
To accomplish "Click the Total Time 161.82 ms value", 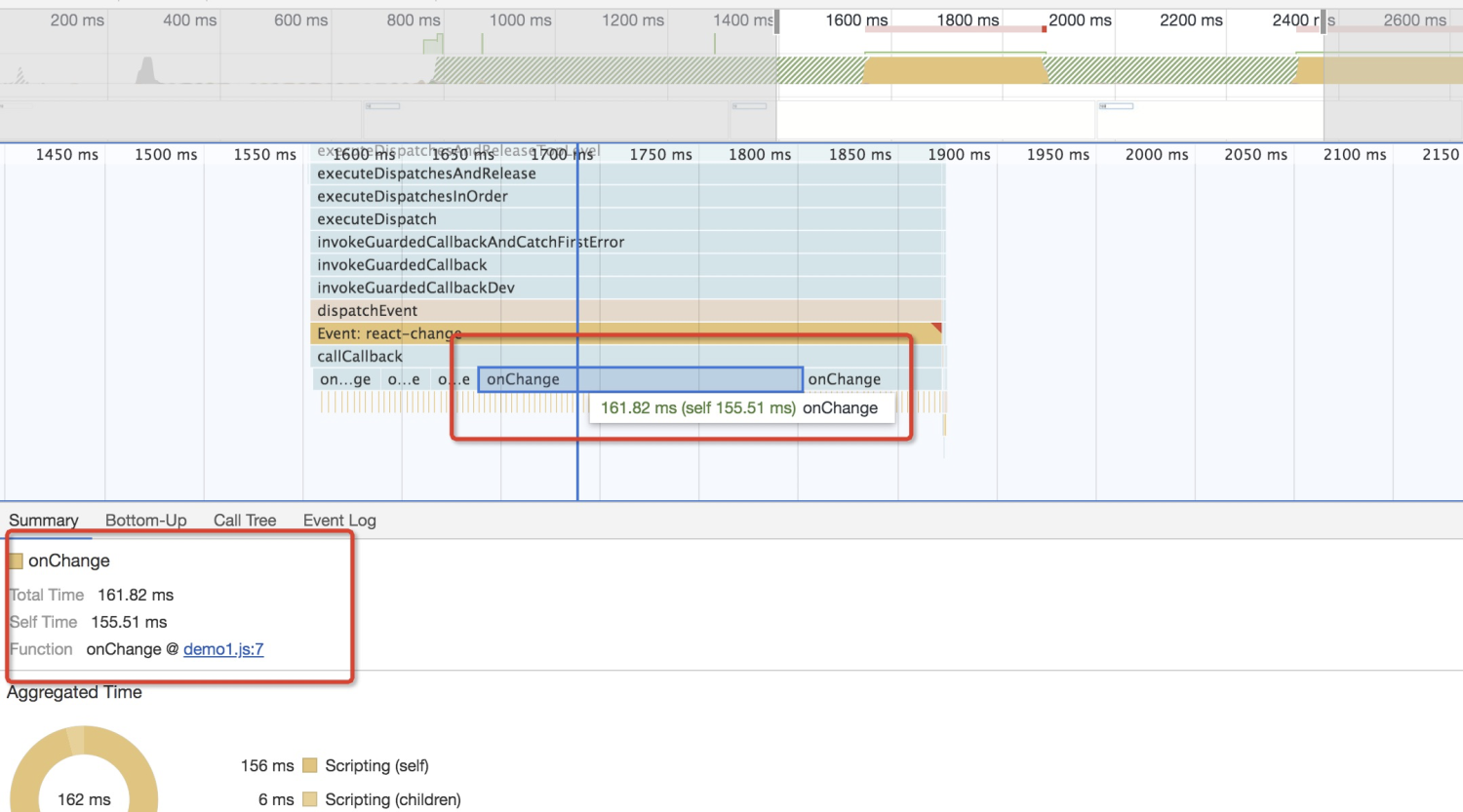I will (x=136, y=595).
